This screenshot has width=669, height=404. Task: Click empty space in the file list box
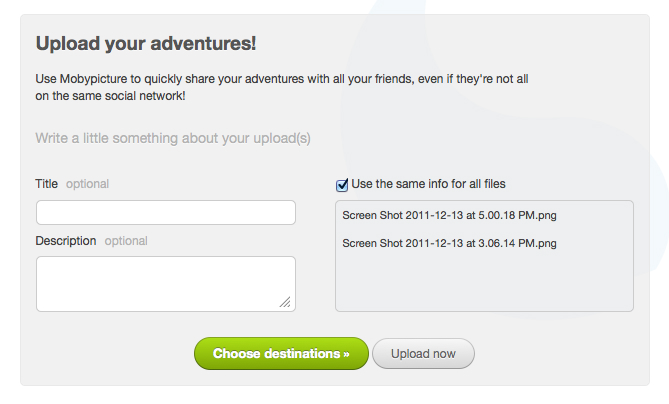[x=484, y=285]
